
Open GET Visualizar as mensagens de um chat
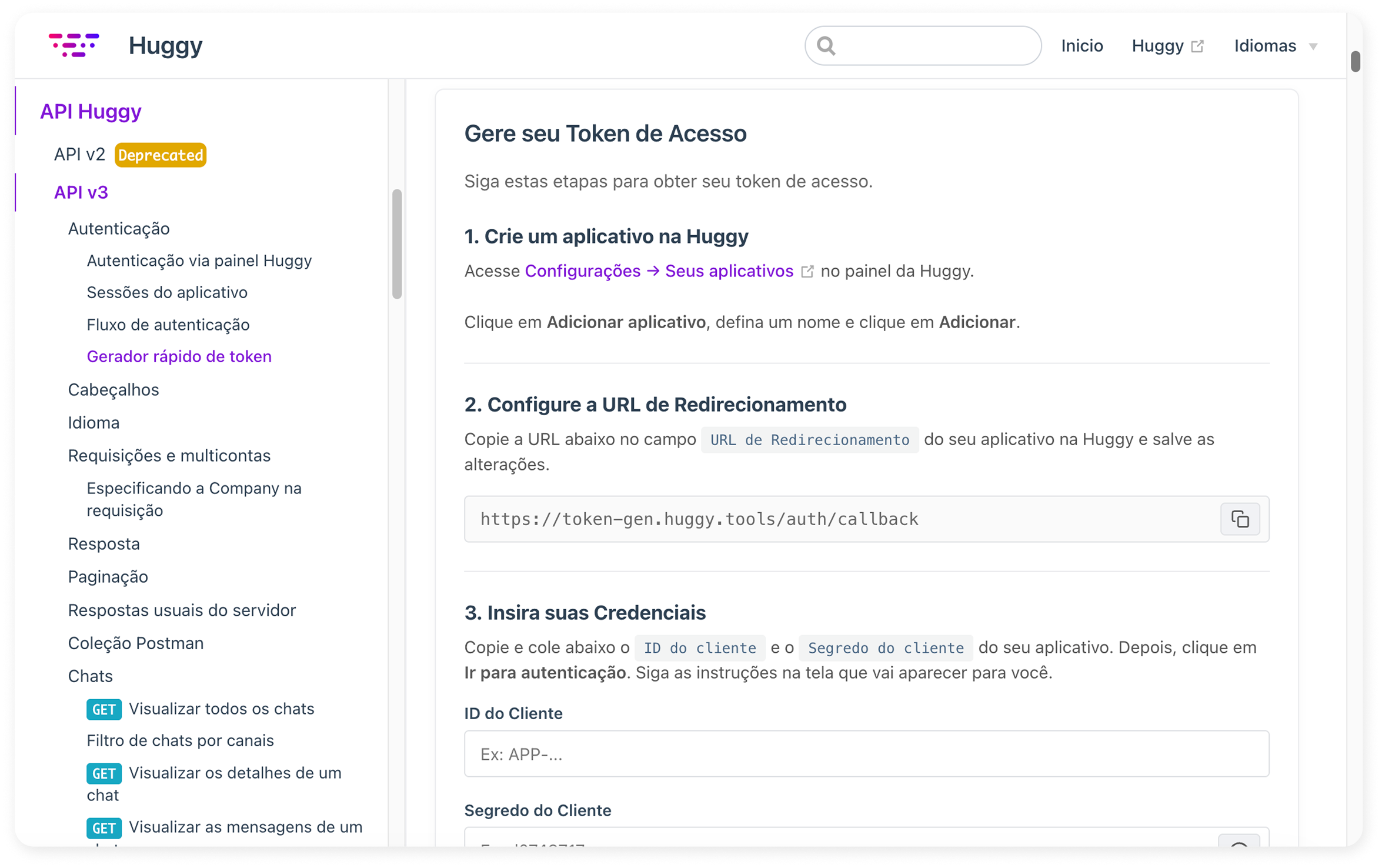225,827
